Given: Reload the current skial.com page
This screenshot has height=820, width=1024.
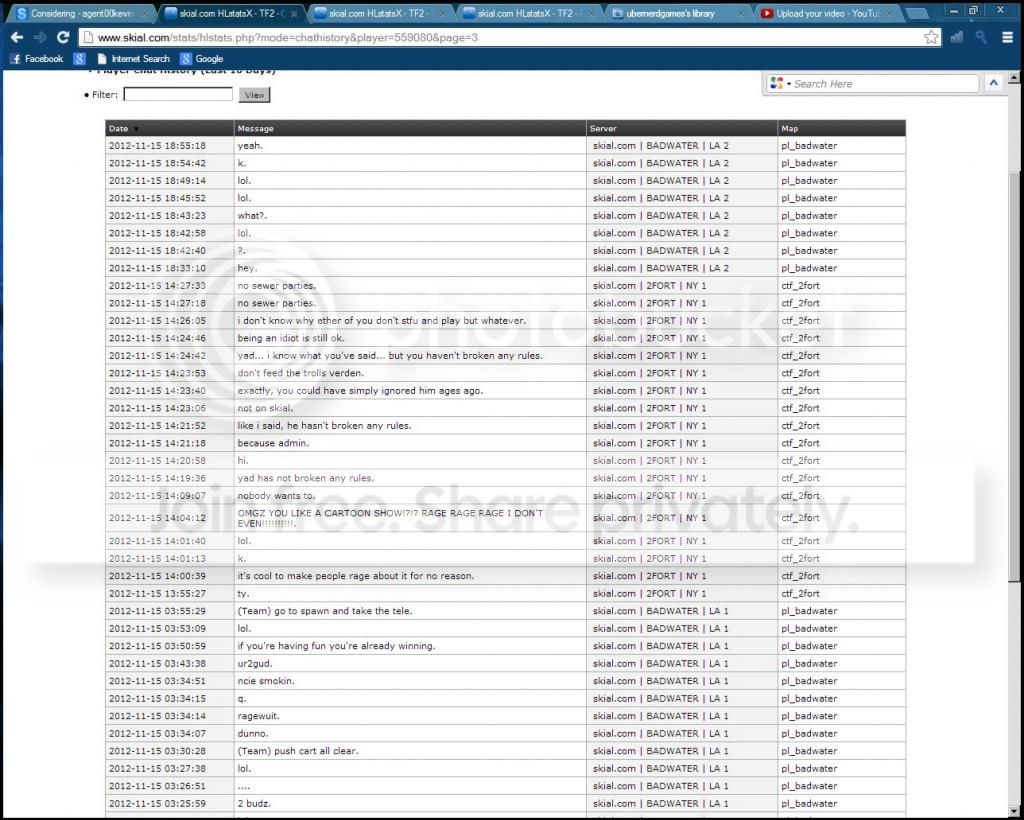Looking at the screenshot, I should [x=63, y=38].
